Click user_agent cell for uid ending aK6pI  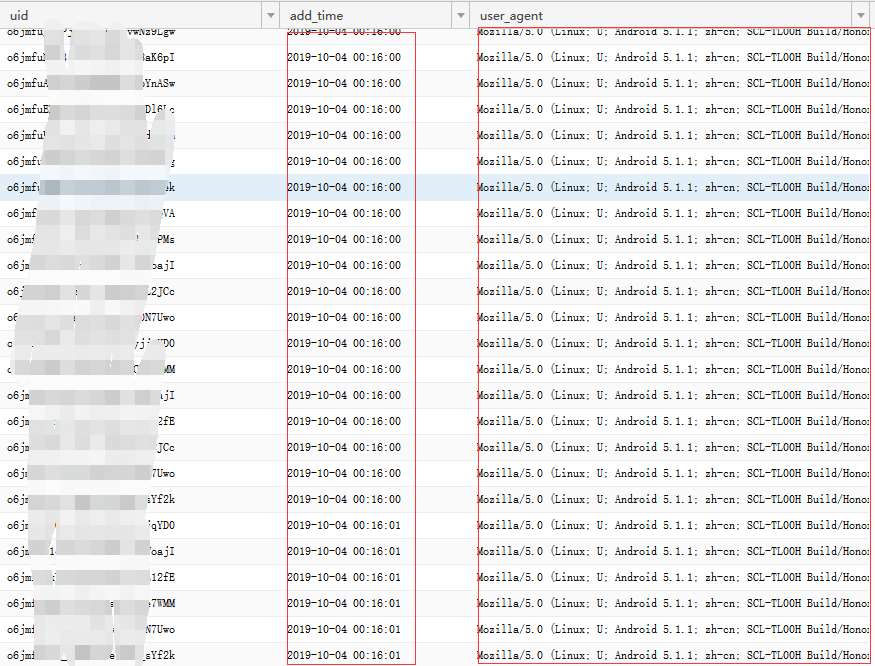tap(672, 57)
